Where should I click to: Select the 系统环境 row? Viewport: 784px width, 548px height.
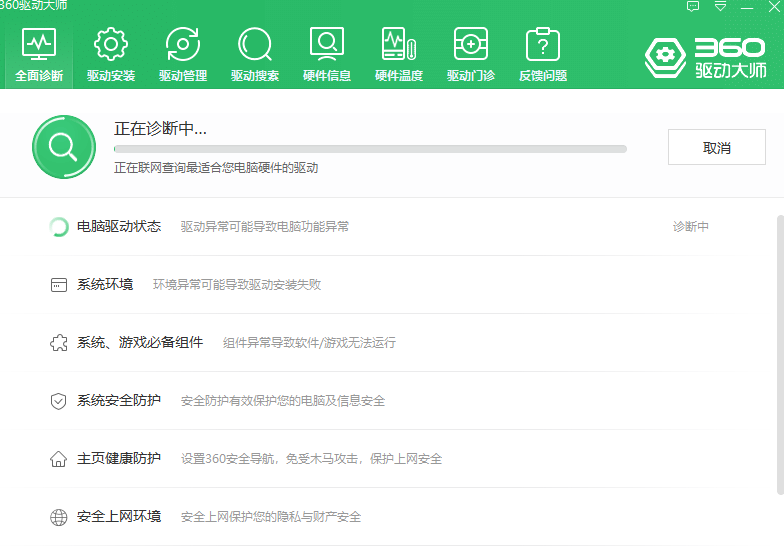(x=105, y=285)
